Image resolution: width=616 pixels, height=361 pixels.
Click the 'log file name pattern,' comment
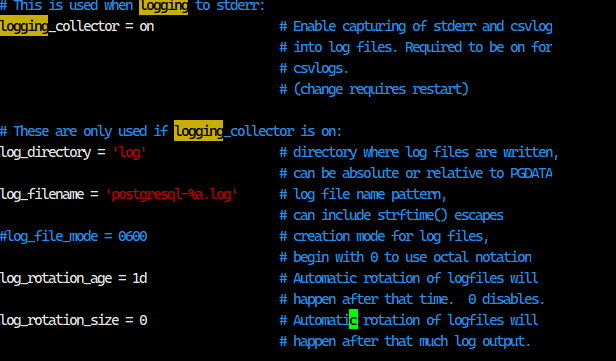click(370, 194)
